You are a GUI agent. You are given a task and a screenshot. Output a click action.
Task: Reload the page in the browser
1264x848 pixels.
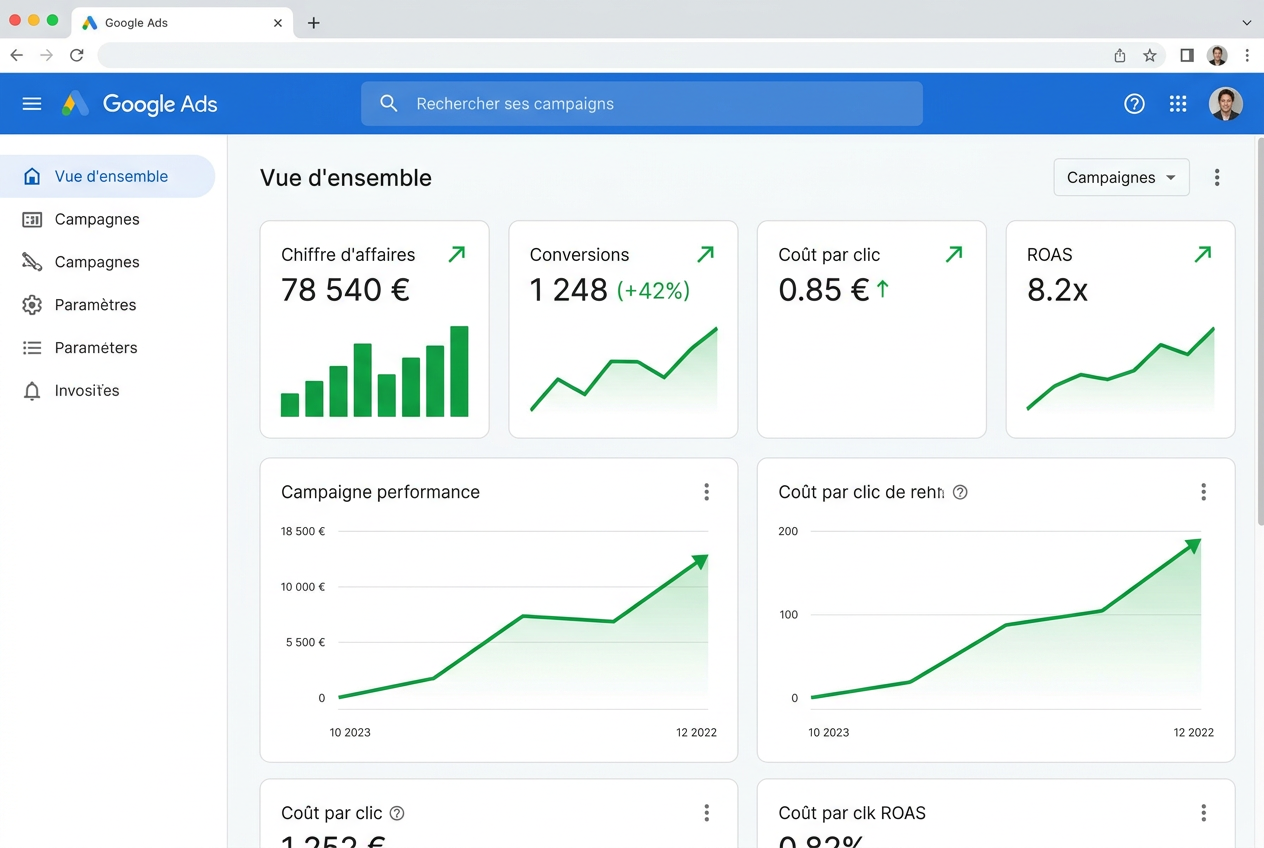coord(76,55)
